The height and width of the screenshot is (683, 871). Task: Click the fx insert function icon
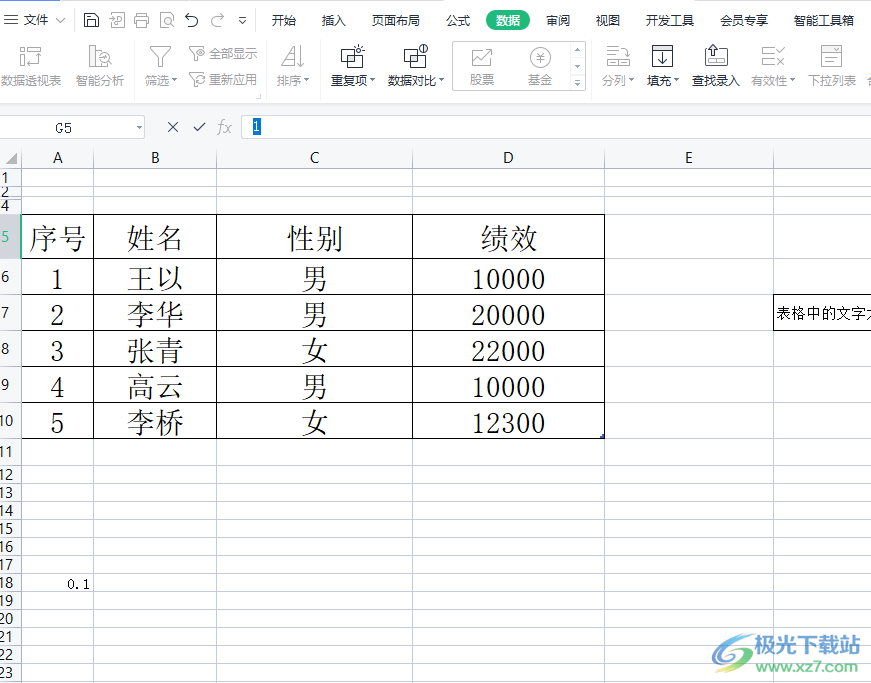point(224,127)
